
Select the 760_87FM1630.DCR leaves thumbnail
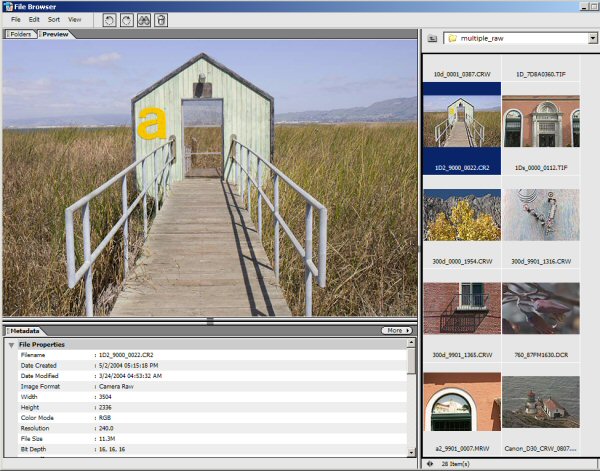[541, 308]
